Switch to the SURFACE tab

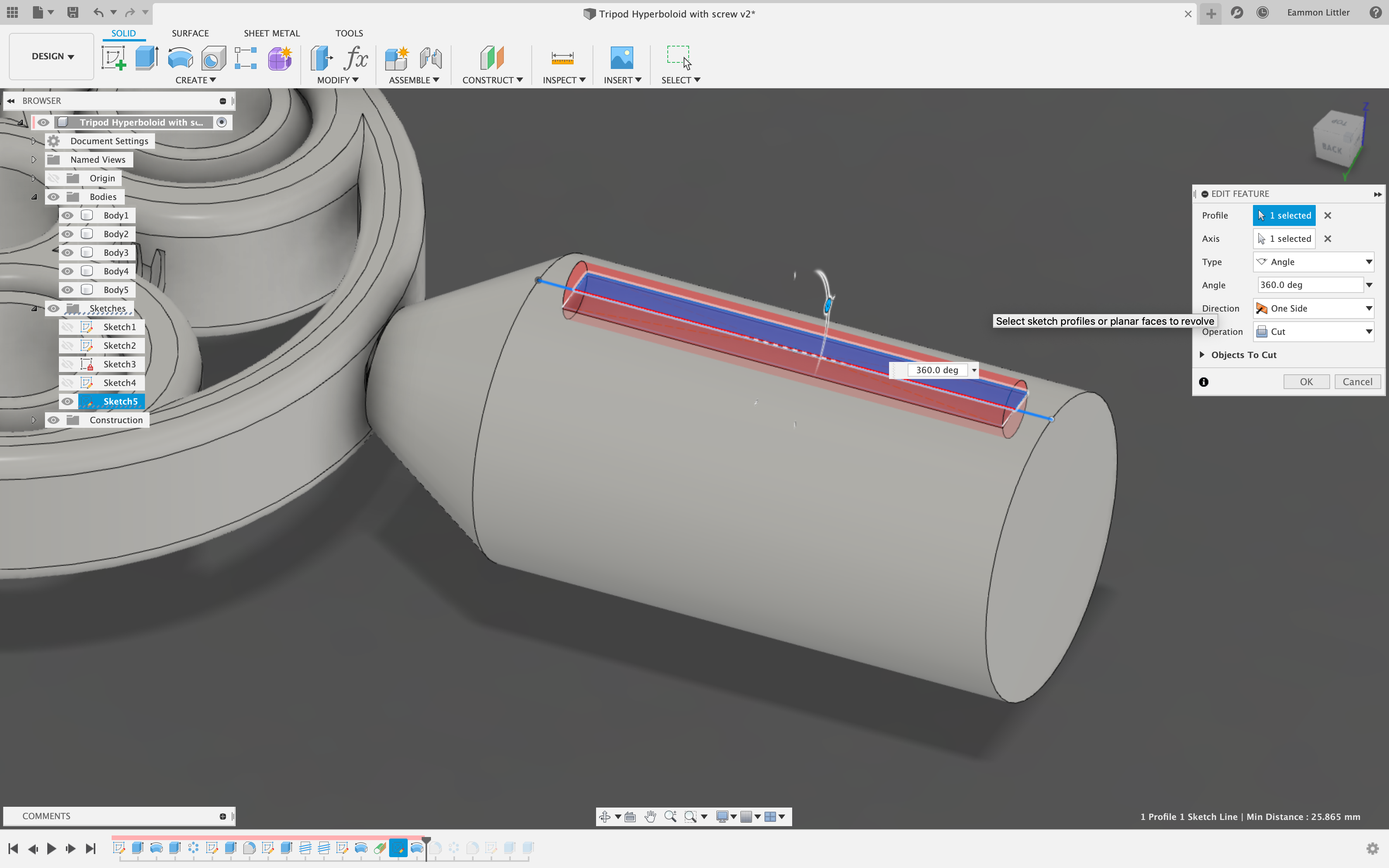189,33
